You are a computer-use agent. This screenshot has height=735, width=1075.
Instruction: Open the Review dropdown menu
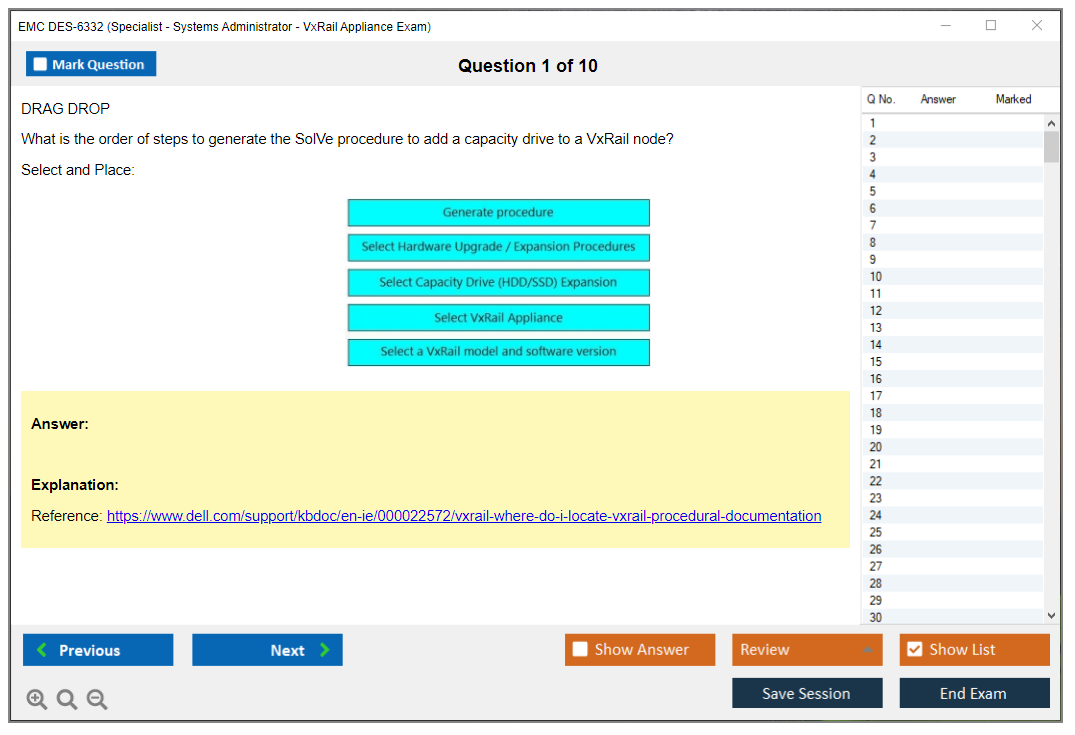(806, 650)
